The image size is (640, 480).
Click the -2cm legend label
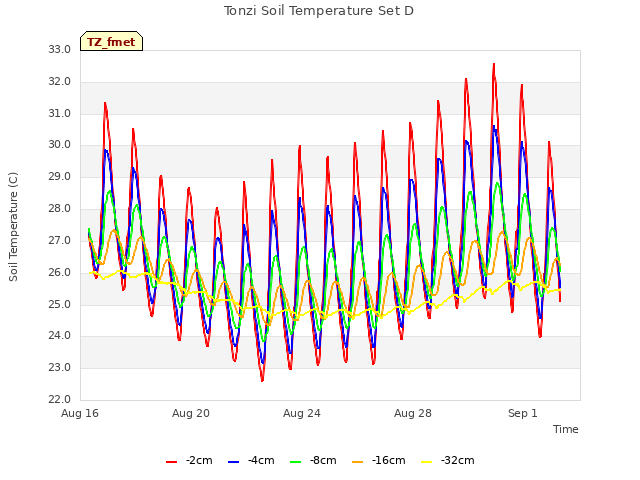coord(199,460)
